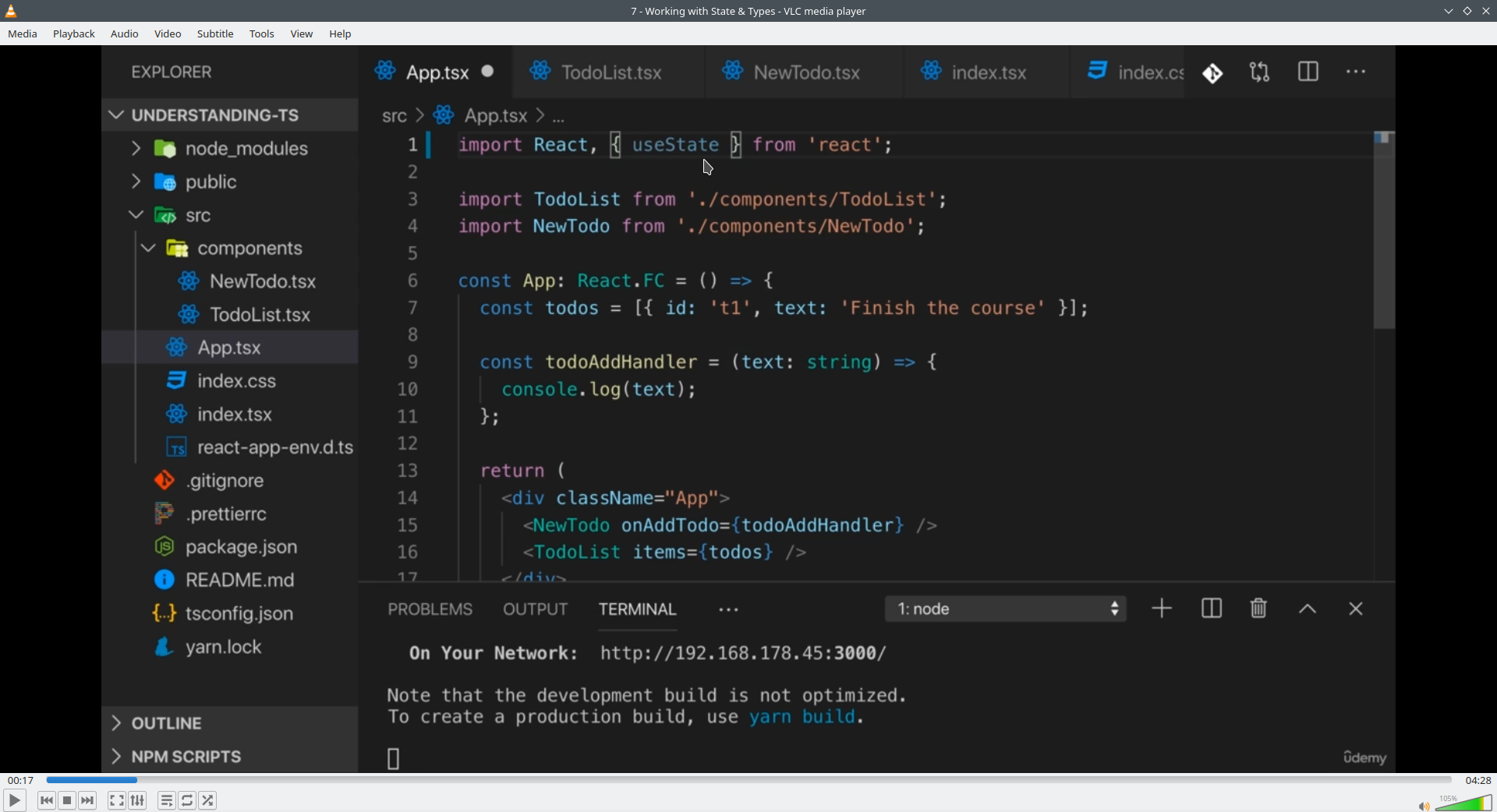Open the View menu
Screen dimensions: 1497x812
302,34
